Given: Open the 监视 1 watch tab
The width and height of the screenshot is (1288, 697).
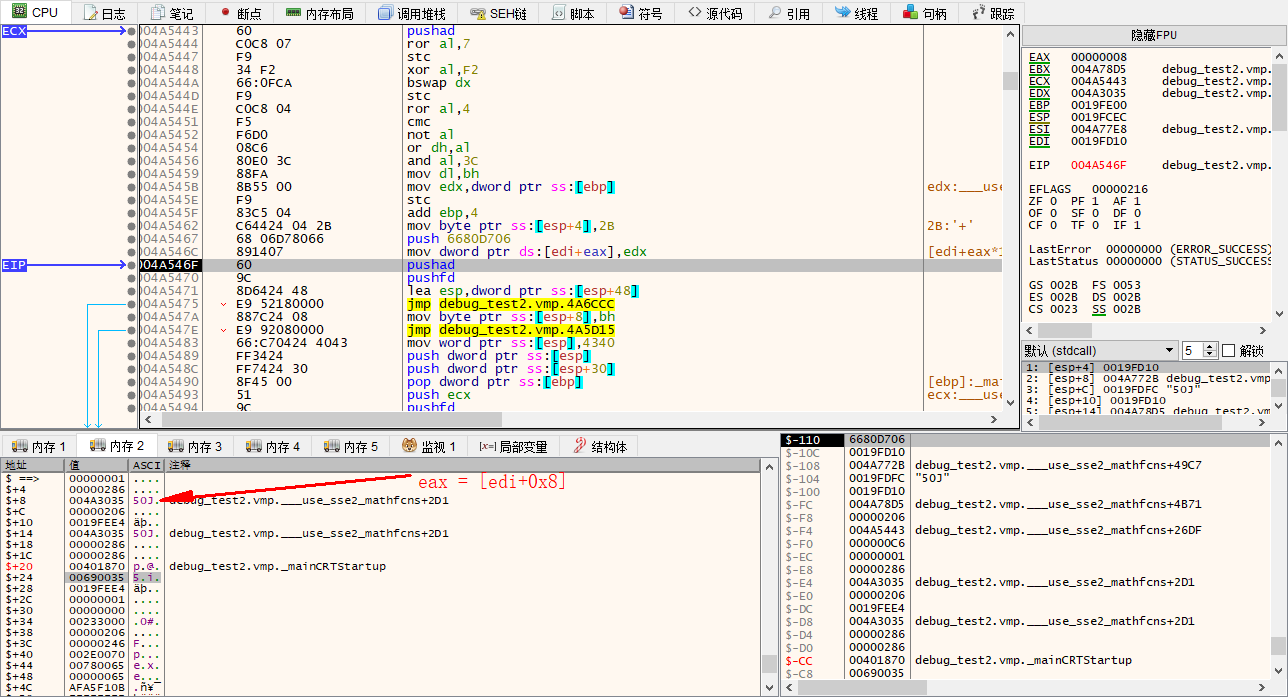Looking at the screenshot, I should [x=429, y=447].
